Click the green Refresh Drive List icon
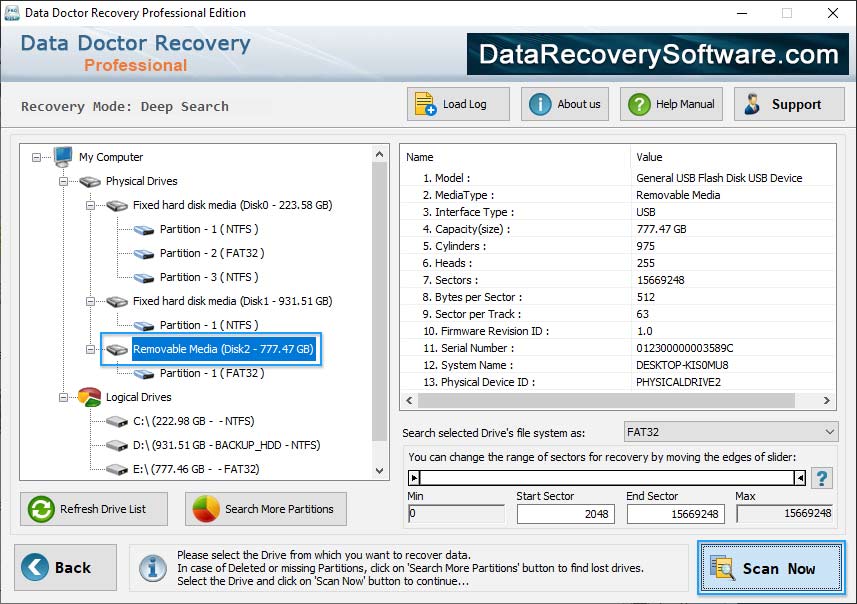The image size is (857, 604). pyautogui.click(x=40, y=509)
